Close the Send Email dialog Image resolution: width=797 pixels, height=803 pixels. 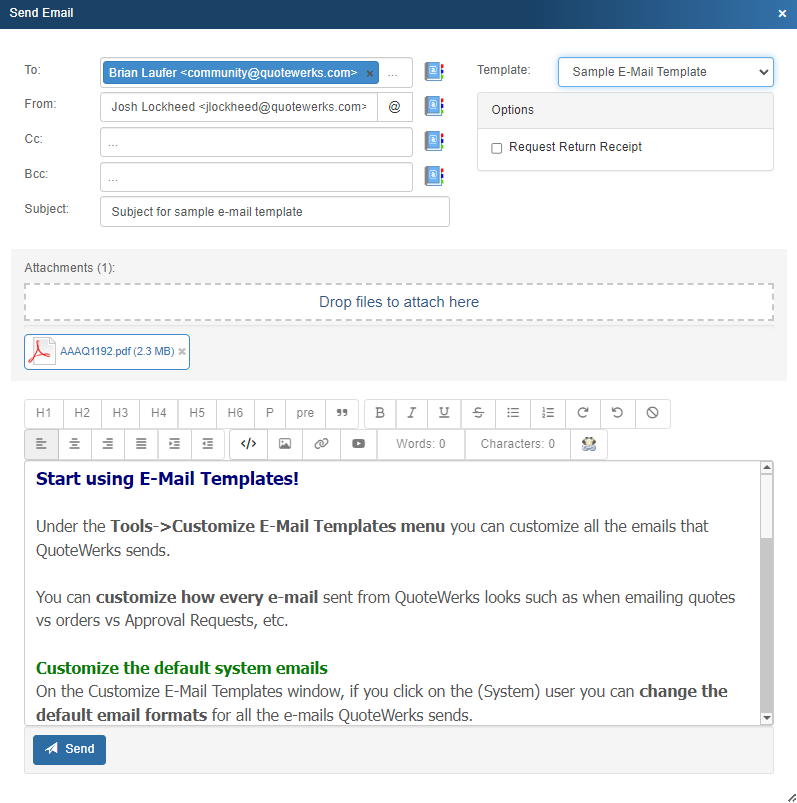pos(782,14)
